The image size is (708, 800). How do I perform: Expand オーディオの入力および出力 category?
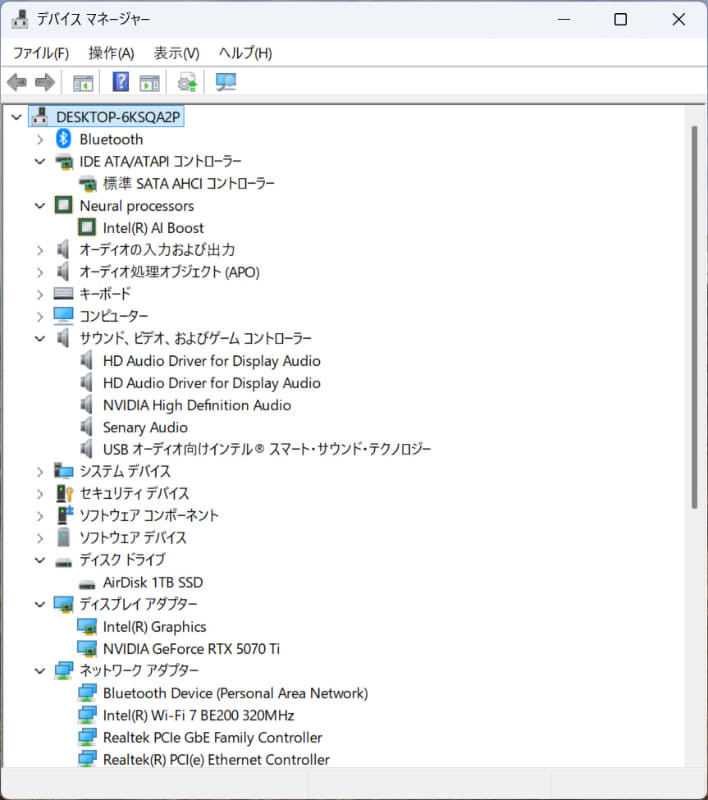coord(40,250)
